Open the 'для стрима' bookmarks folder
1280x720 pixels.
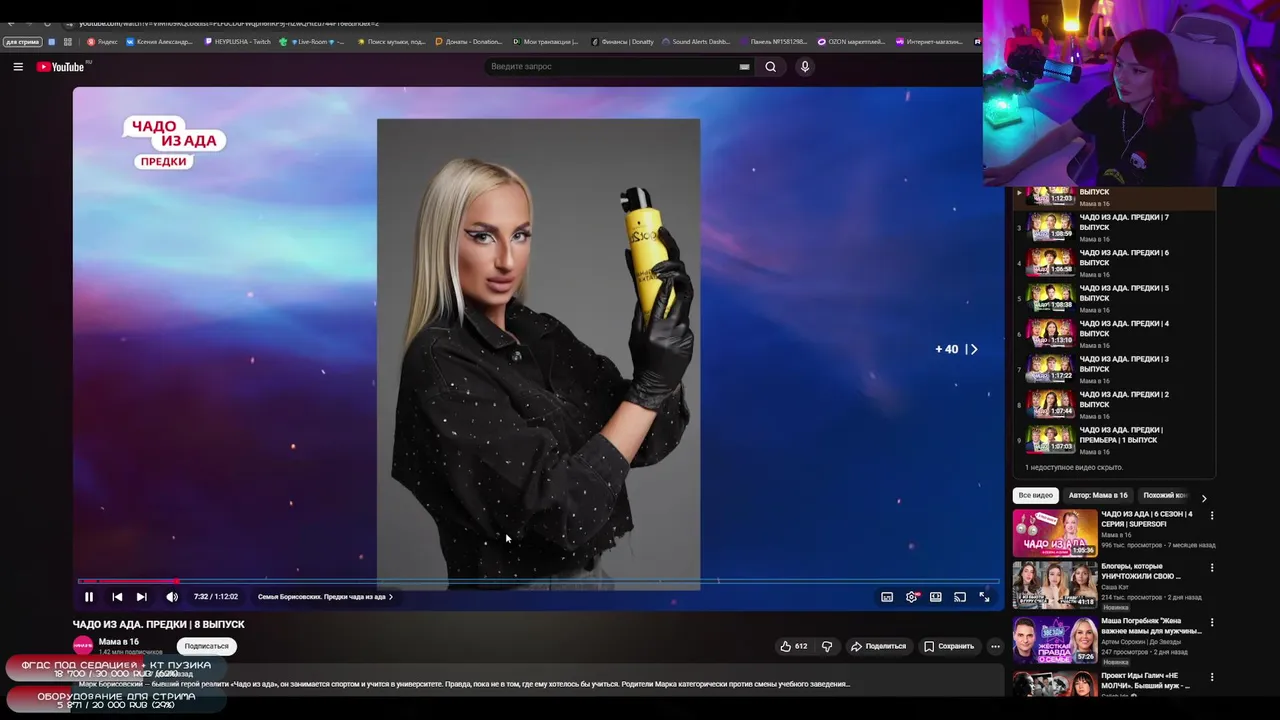point(22,42)
